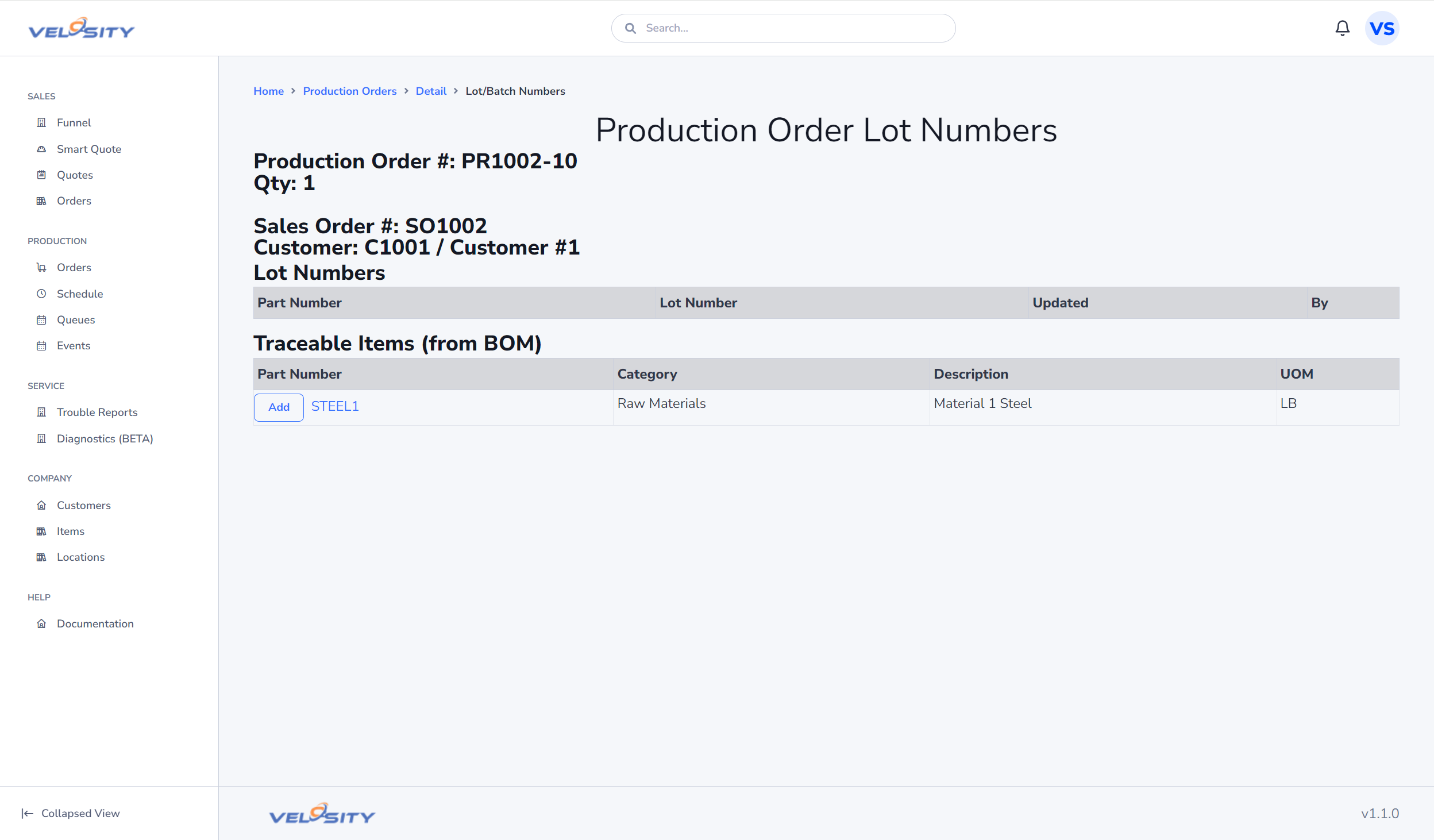Open the STEEL1 part link
The height and width of the screenshot is (840, 1434).
[335, 406]
